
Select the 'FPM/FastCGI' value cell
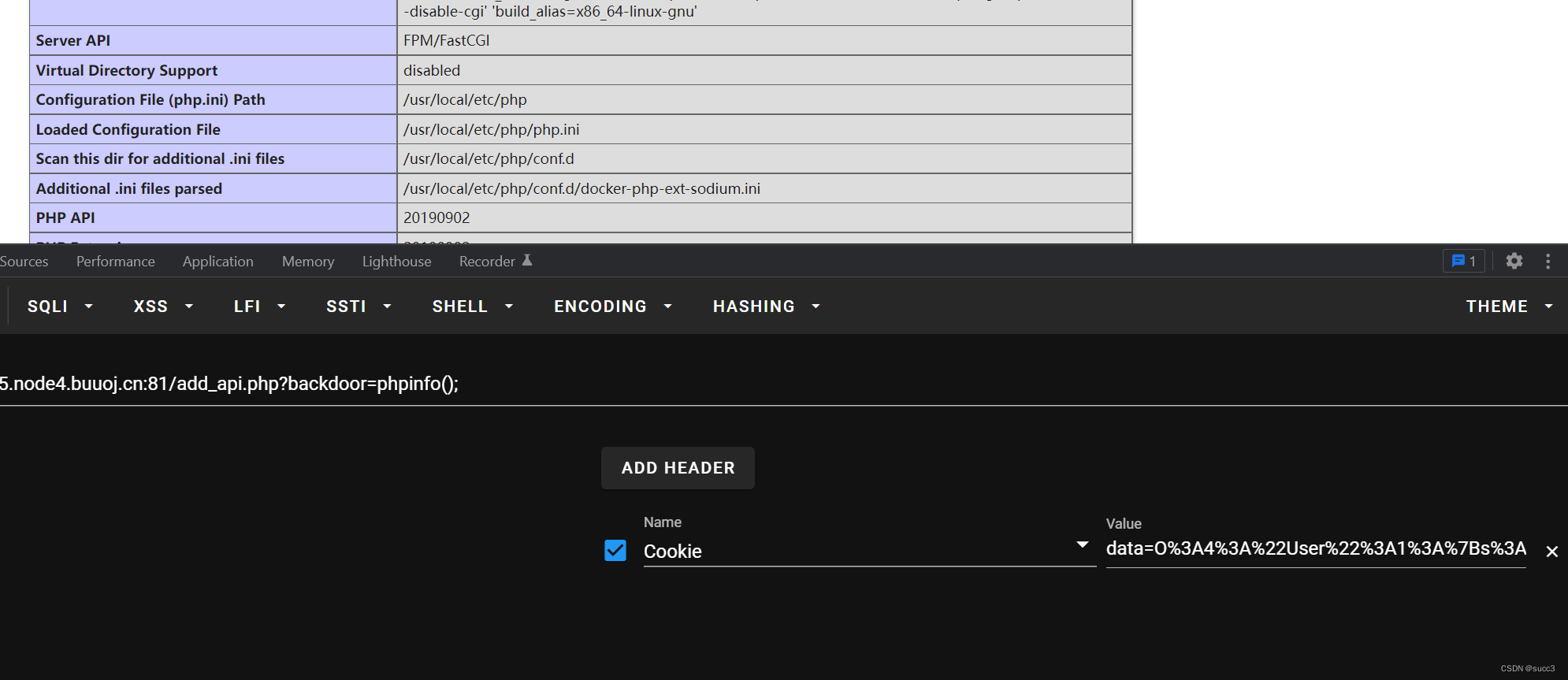coord(764,41)
